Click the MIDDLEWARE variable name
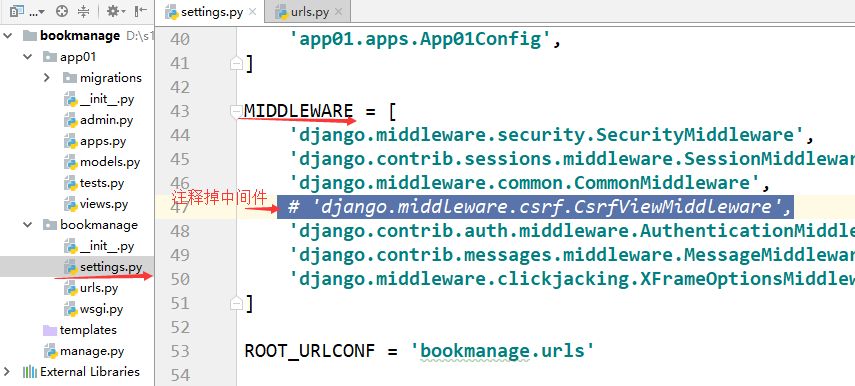The image size is (855, 386). pyautogui.click(x=299, y=111)
